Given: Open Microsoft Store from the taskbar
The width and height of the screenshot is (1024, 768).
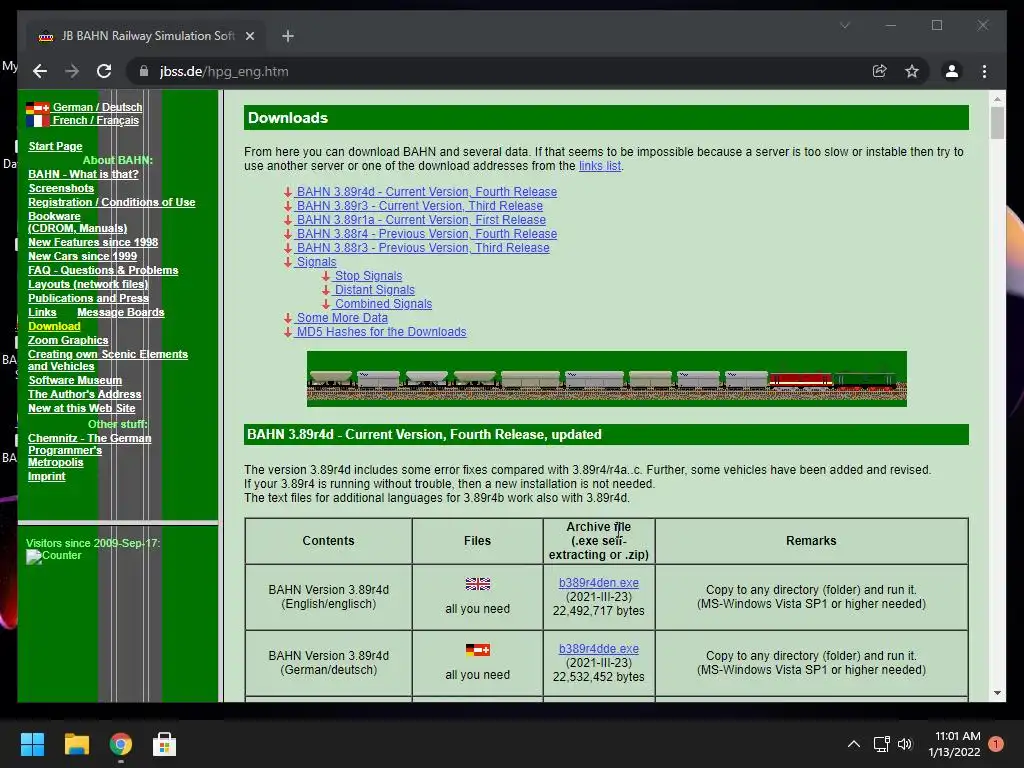Looking at the screenshot, I should pos(165,744).
